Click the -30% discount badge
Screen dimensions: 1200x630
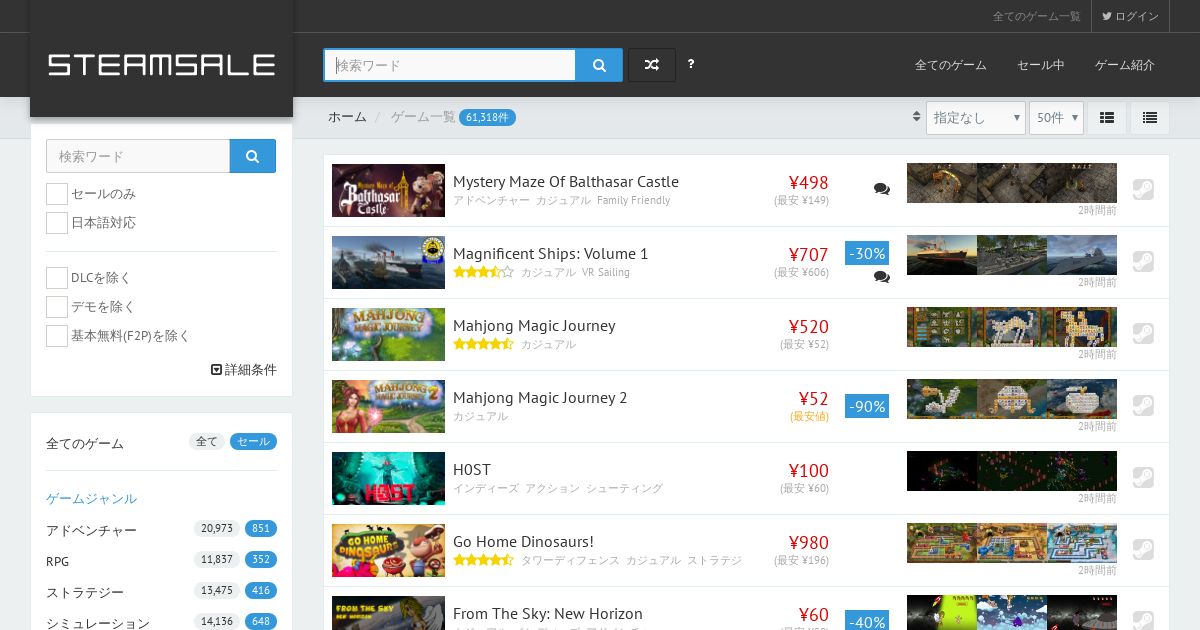[867, 253]
